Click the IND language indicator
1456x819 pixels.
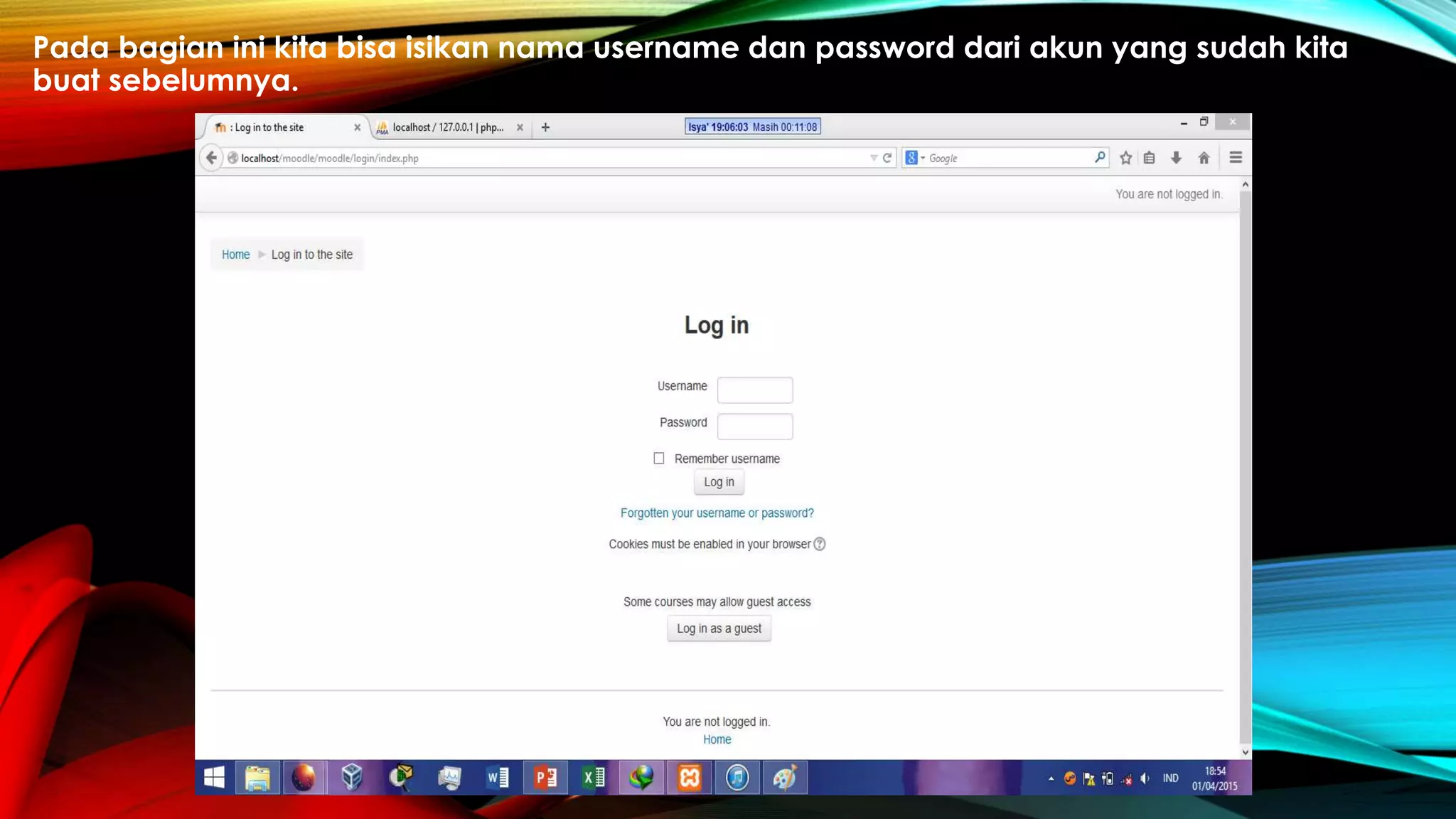click(1170, 778)
